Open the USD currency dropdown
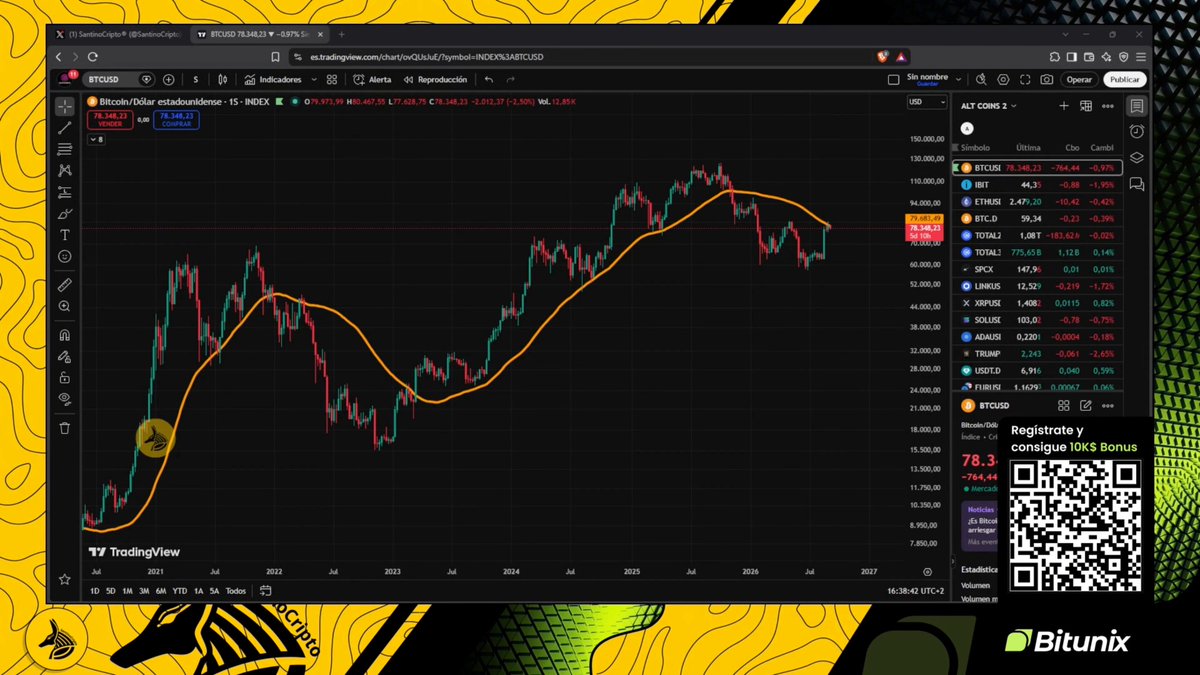 [925, 102]
